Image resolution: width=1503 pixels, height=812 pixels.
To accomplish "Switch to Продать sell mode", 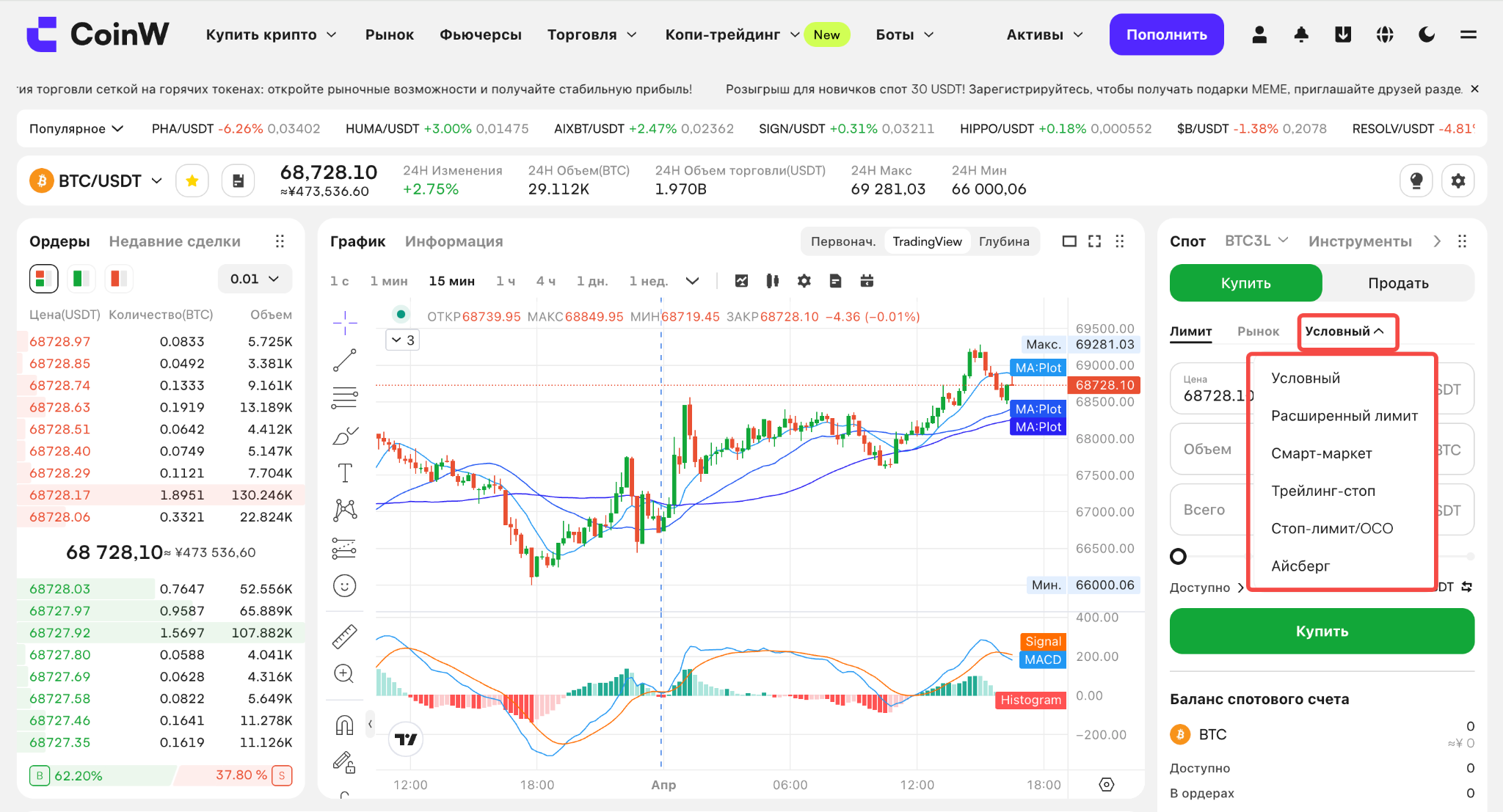I will click(1398, 283).
